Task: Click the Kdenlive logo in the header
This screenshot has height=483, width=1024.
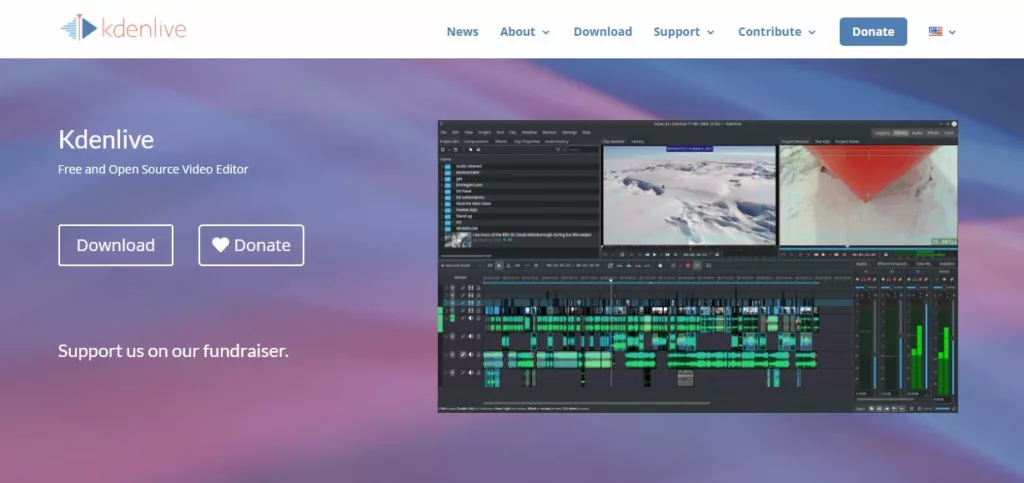Action: click(123, 28)
